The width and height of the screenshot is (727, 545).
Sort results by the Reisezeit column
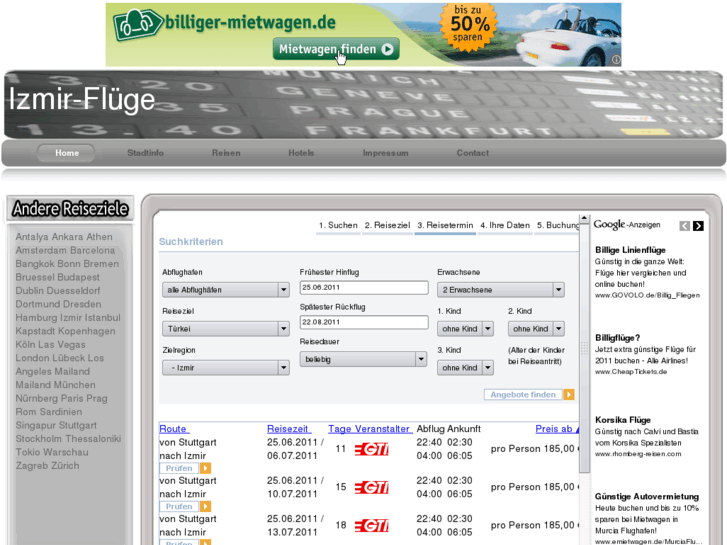(x=288, y=429)
